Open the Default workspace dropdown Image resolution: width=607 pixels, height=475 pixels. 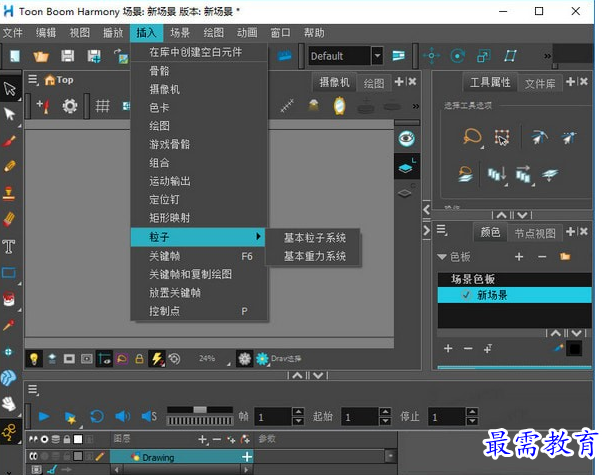(377, 56)
